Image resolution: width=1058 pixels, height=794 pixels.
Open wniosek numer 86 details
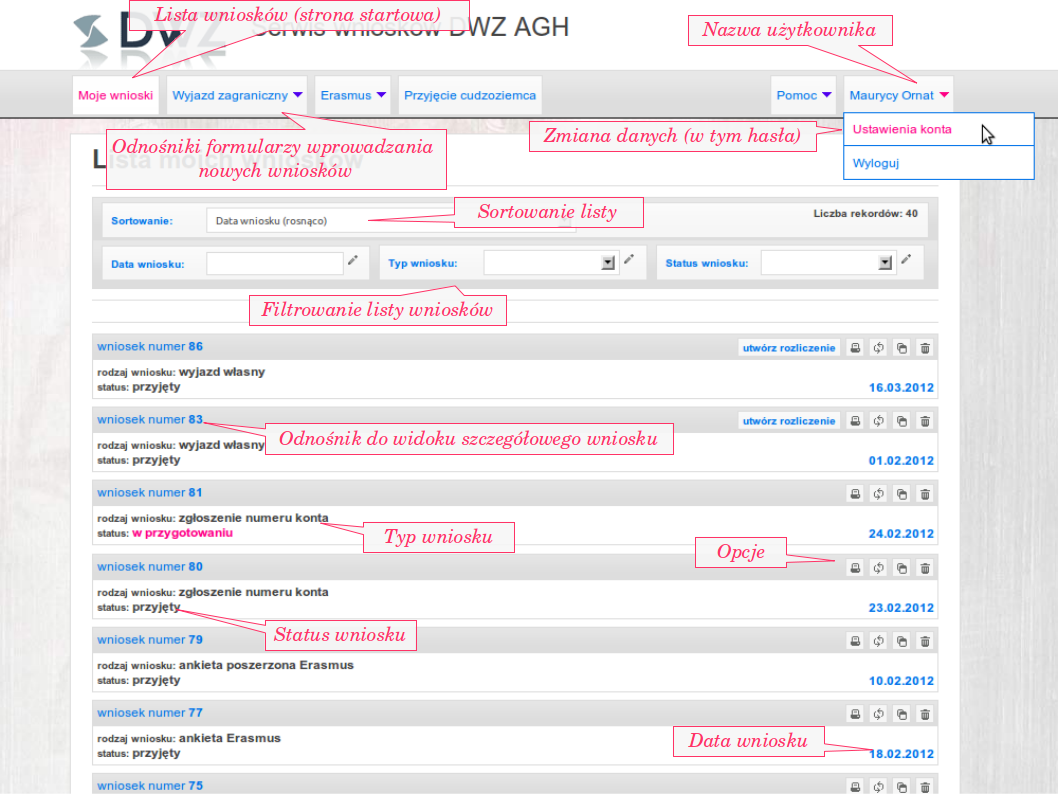[150, 346]
